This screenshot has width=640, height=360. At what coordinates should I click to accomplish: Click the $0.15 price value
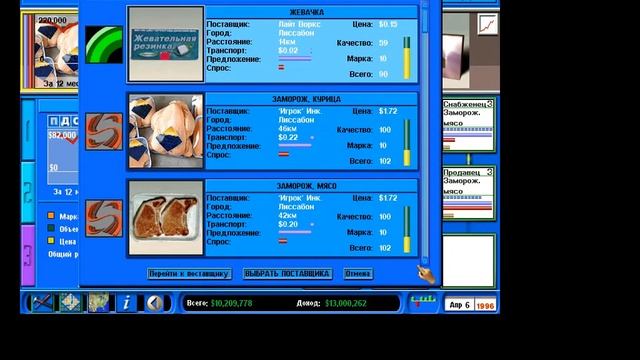[x=388, y=24]
